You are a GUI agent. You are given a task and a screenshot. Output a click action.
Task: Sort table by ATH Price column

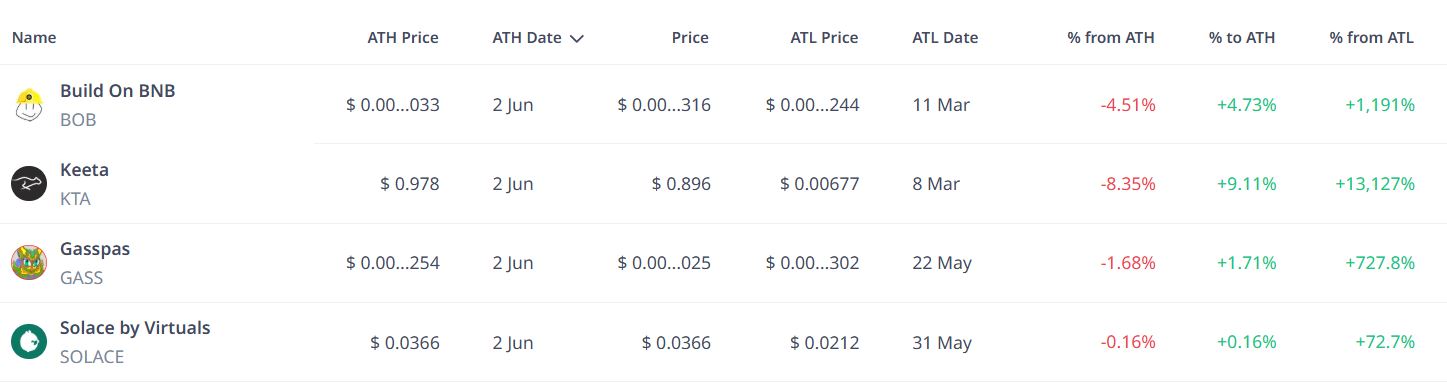[x=403, y=38]
